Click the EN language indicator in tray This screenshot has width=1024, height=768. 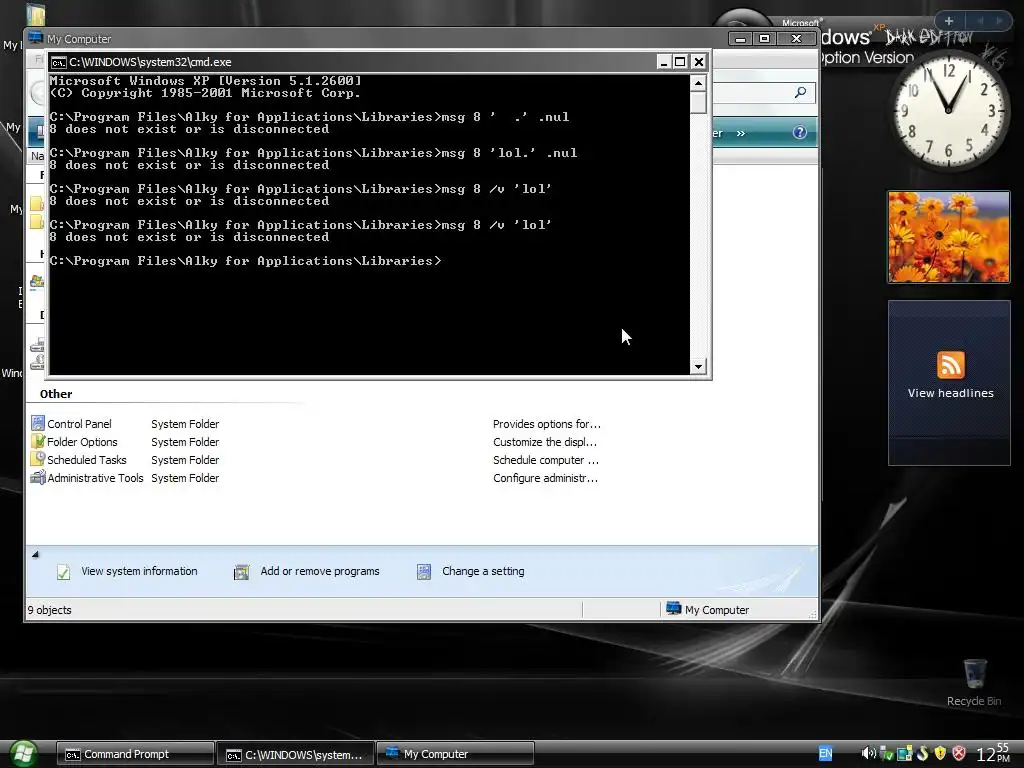coord(825,754)
